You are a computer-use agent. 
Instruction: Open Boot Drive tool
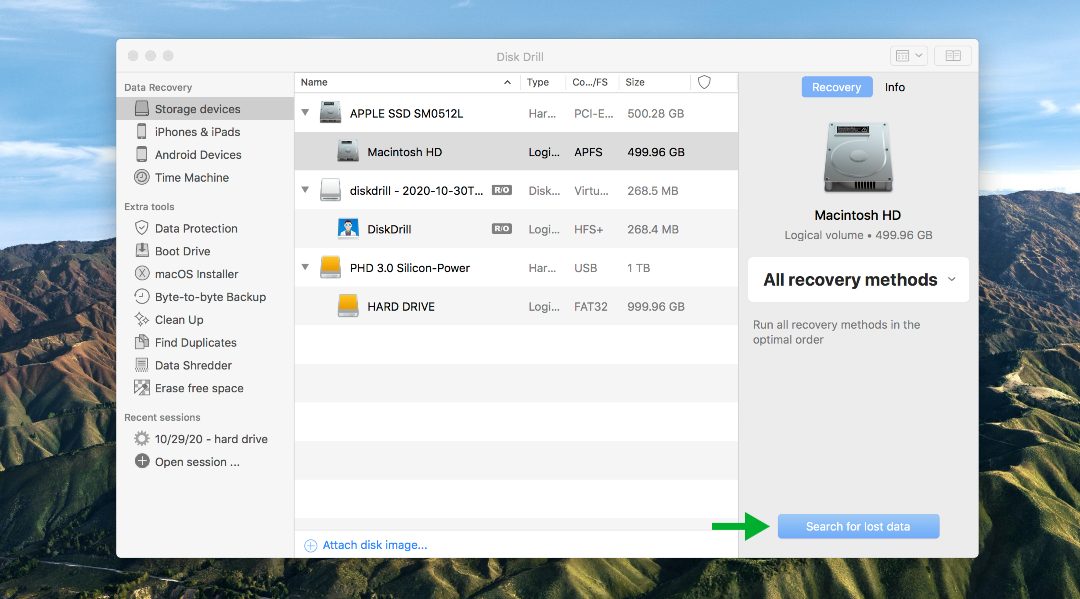coord(182,251)
